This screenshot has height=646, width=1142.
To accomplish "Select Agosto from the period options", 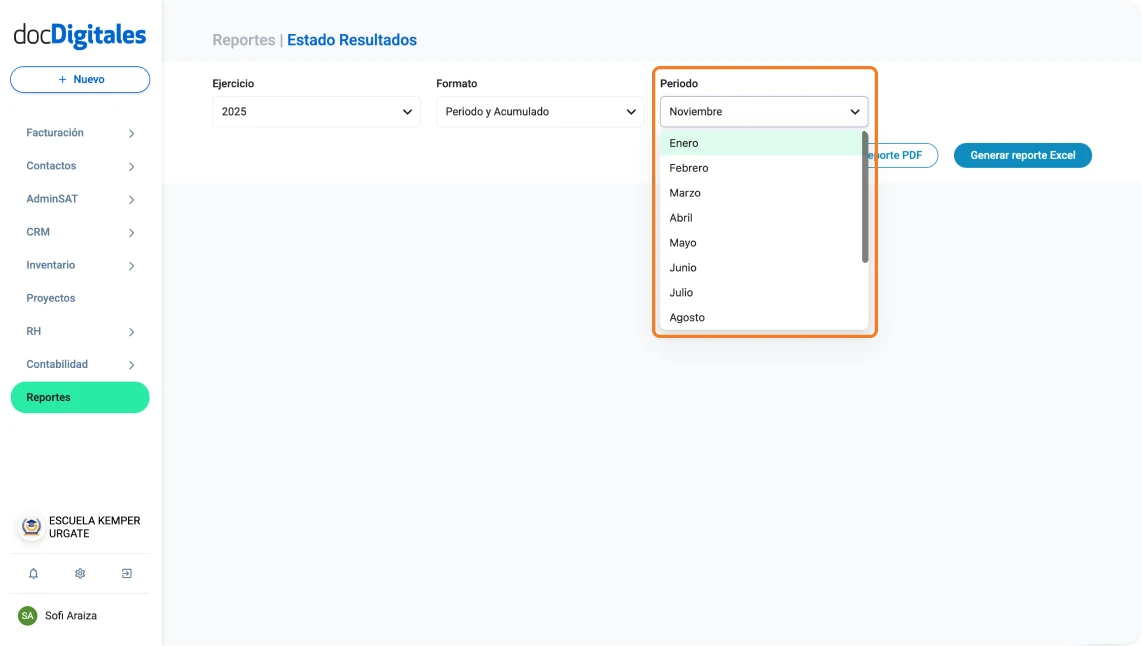I will (x=688, y=318).
